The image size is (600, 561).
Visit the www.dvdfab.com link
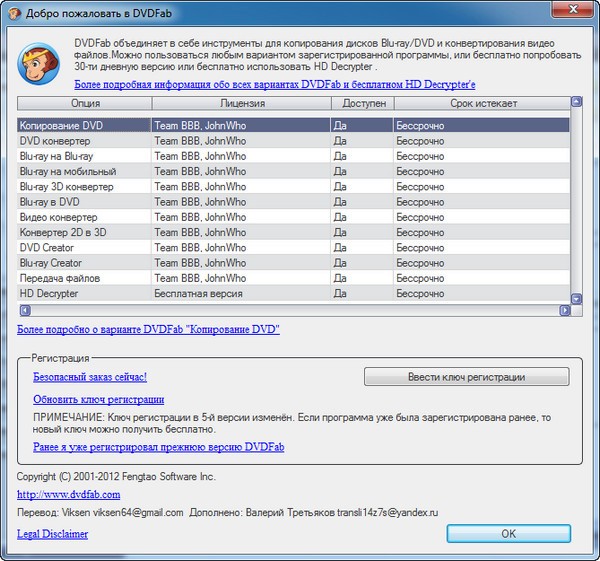coord(68,494)
